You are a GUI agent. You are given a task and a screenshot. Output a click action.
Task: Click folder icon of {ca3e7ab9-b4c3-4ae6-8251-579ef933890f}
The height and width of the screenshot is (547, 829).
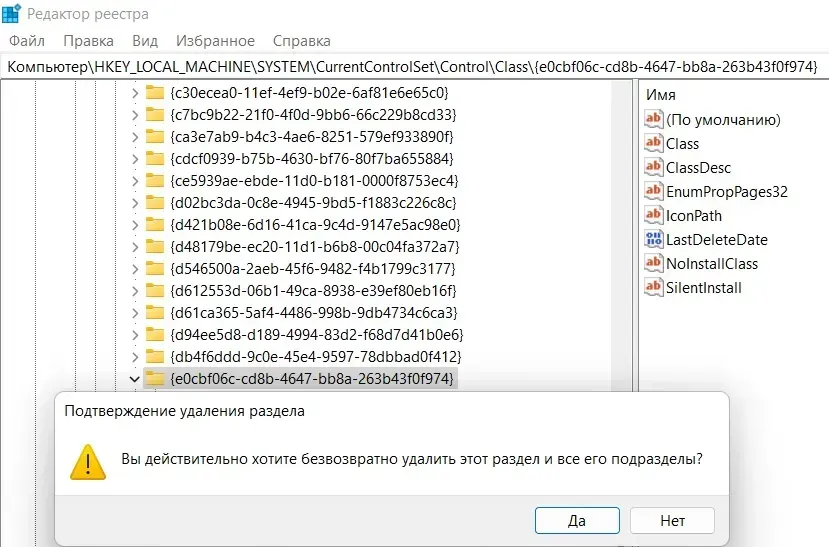pyautogui.click(x=155, y=136)
